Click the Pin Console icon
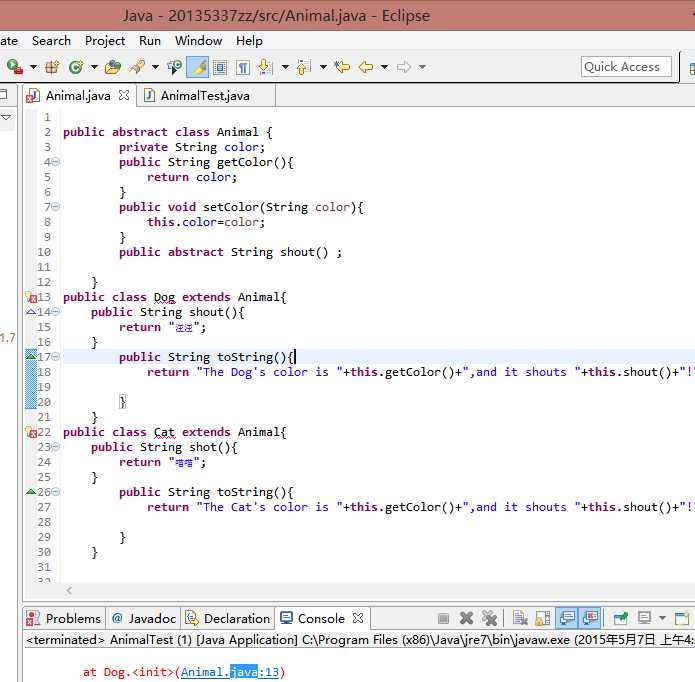Image resolution: width=695 pixels, height=682 pixels. pos(621,618)
